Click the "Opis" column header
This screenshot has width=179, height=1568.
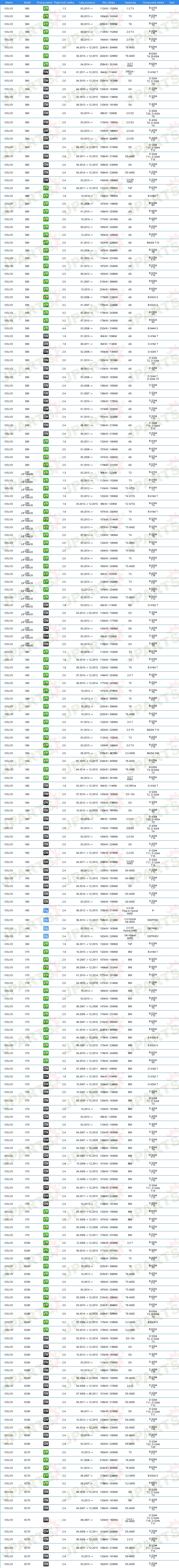tap(172, 3)
